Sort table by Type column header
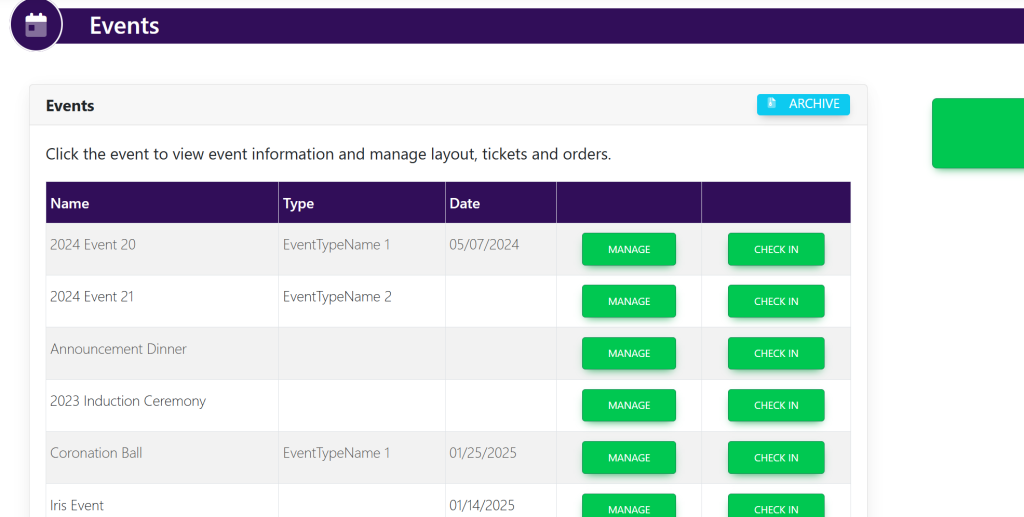 [x=298, y=203]
